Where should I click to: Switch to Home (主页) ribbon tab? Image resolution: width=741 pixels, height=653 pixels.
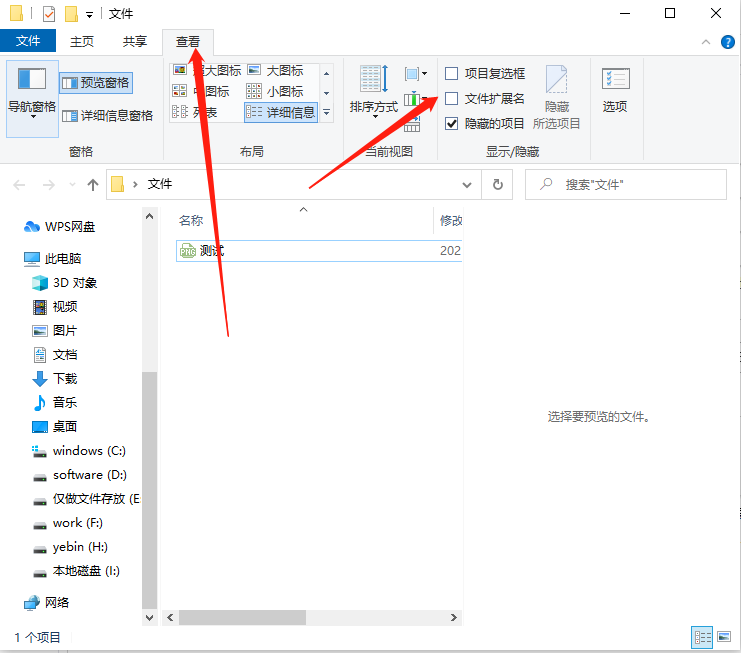pyautogui.click(x=82, y=42)
